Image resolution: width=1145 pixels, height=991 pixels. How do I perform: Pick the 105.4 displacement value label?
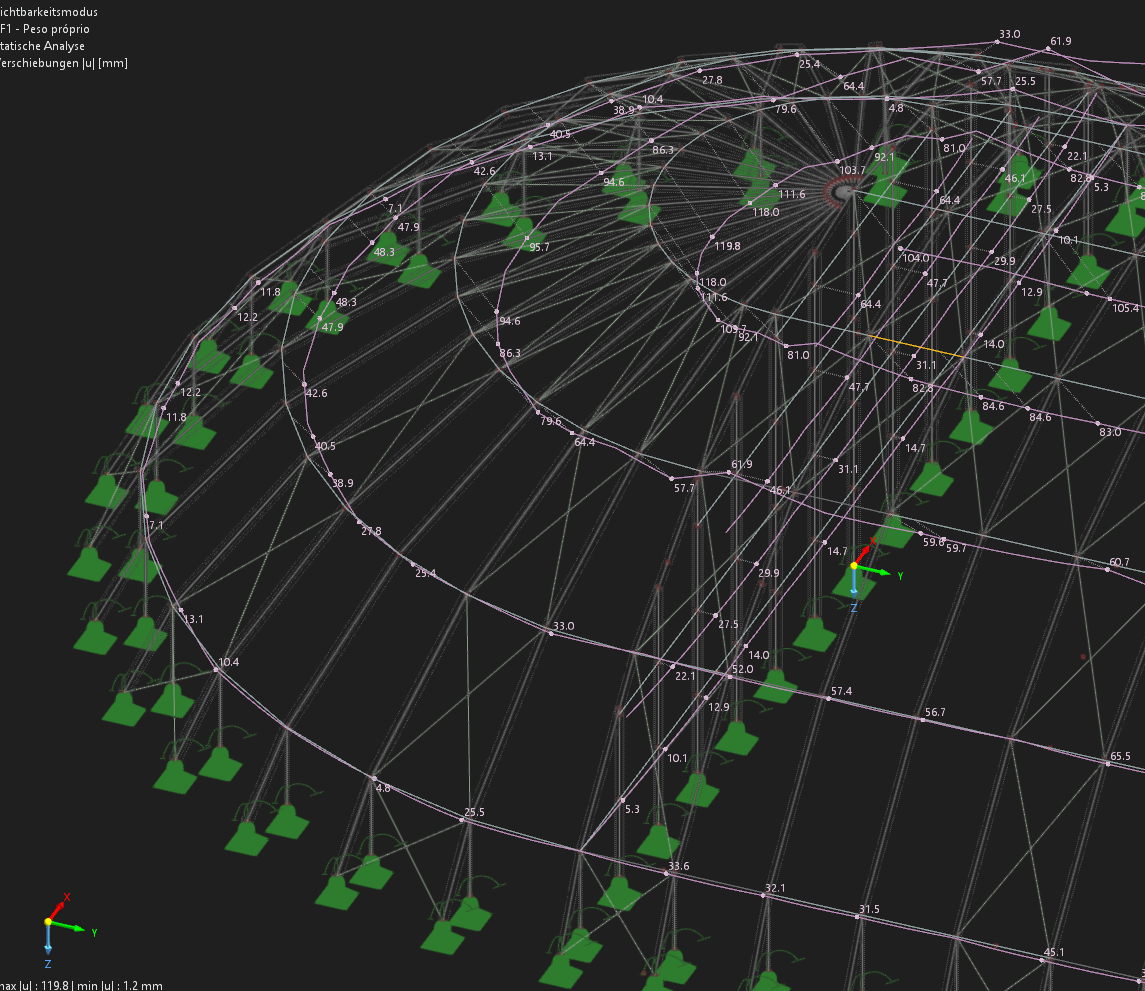tap(1125, 308)
